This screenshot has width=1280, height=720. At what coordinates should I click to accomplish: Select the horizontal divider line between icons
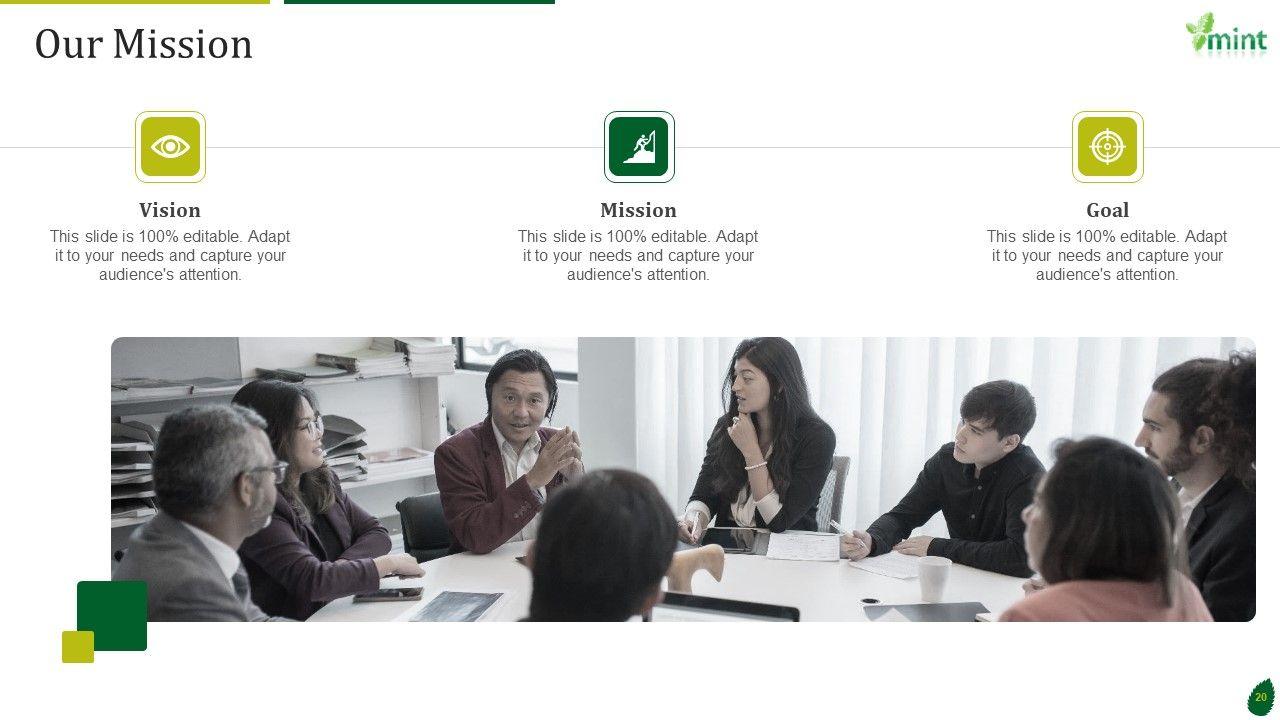coord(640,147)
